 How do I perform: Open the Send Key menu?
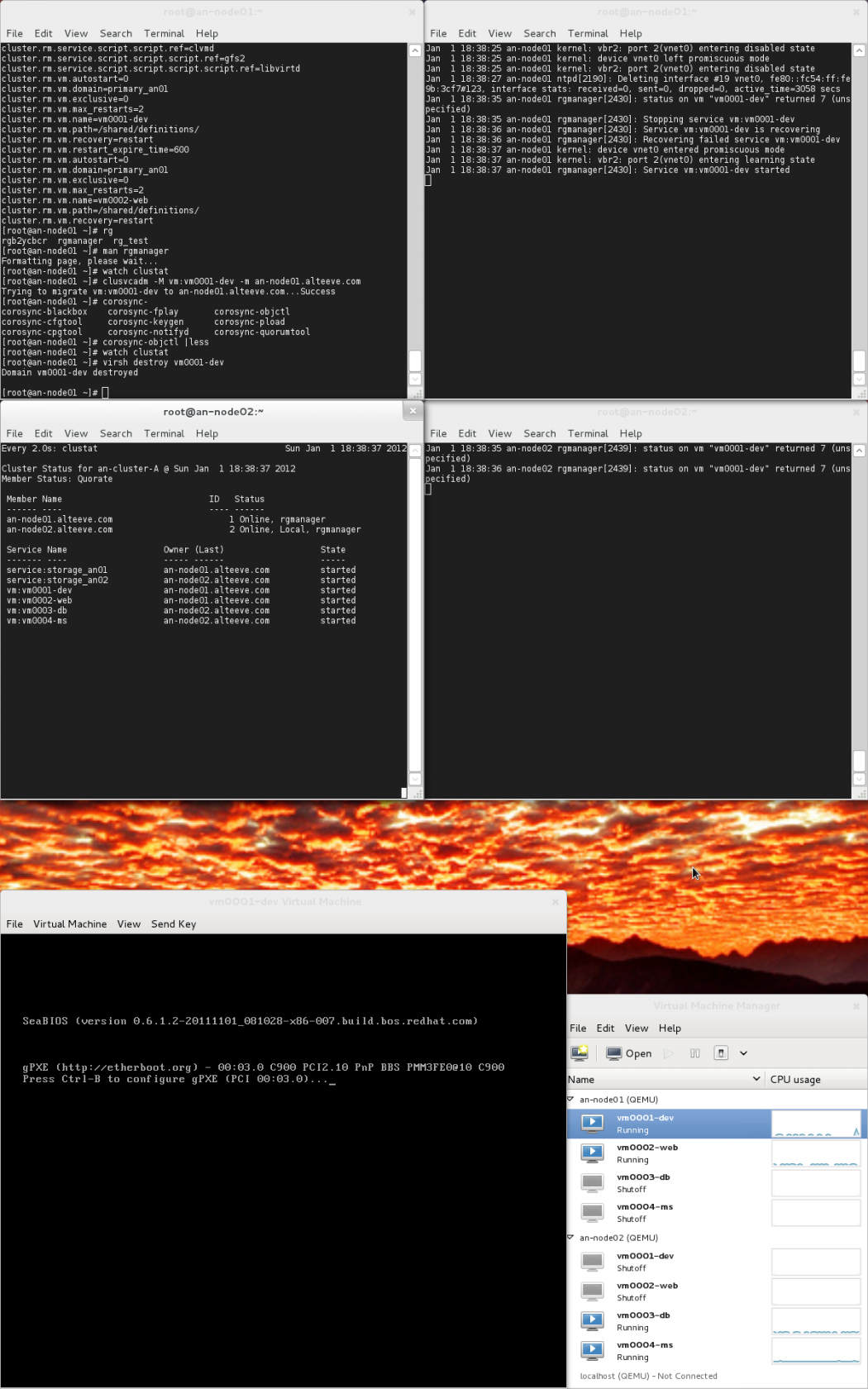(x=174, y=924)
